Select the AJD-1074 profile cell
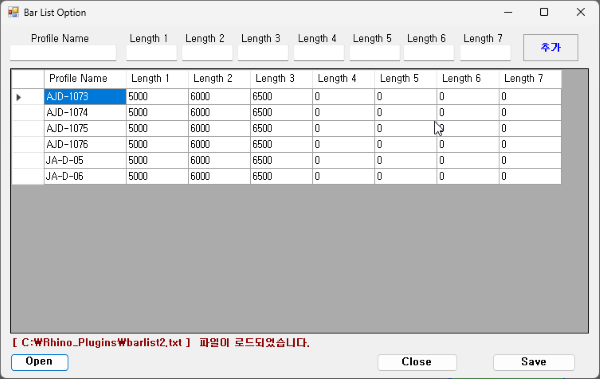This screenshot has height=379, width=600. (85, 113)
